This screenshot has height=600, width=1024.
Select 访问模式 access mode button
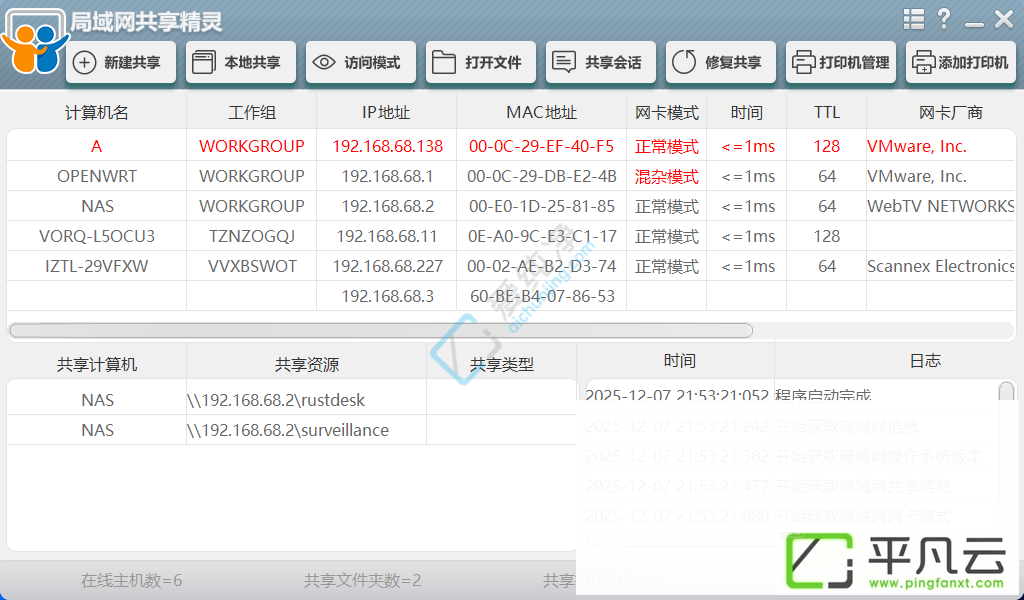pyautogui.click(x=360, y=63)
